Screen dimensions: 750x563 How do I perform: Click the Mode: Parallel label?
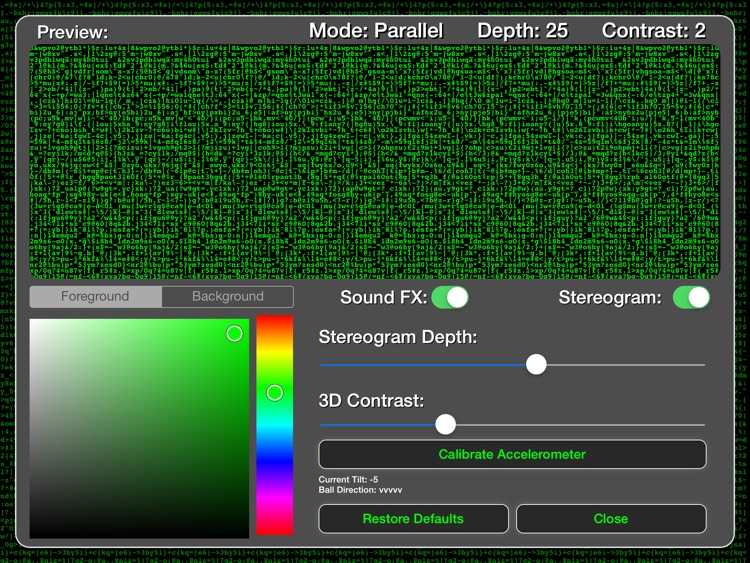pyautogui.click(x=375, y=31)
